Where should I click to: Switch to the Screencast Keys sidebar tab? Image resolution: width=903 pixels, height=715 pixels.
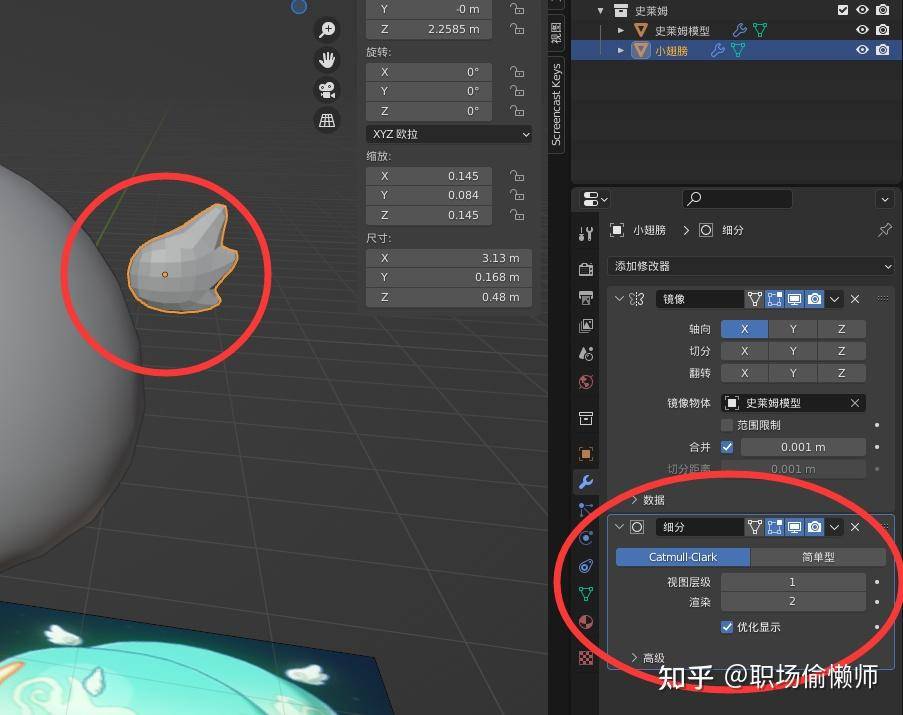(x=556, y=104)
